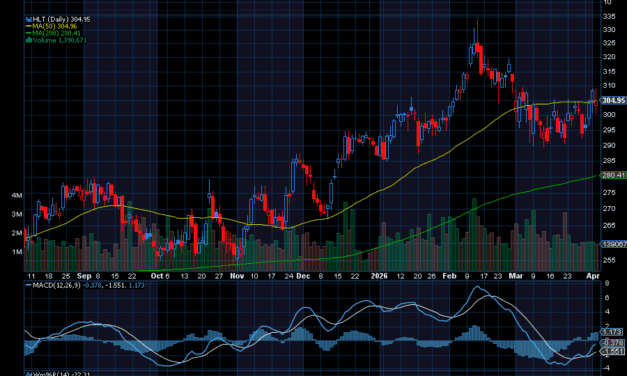Click the -4 level on the MACD scale
The image size is (627, 376).
pos(605,368)
